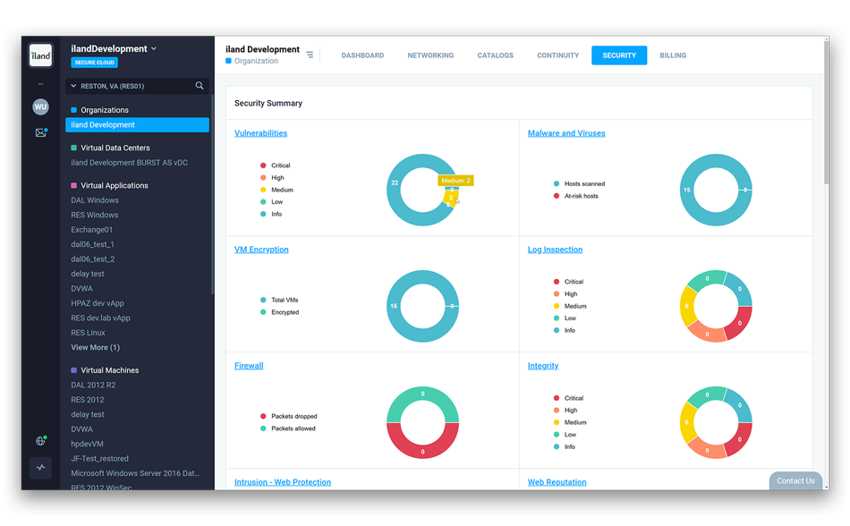Toggle Packets dropped legend entry
This screenshot has height=526, width=850.
[289, 416]
